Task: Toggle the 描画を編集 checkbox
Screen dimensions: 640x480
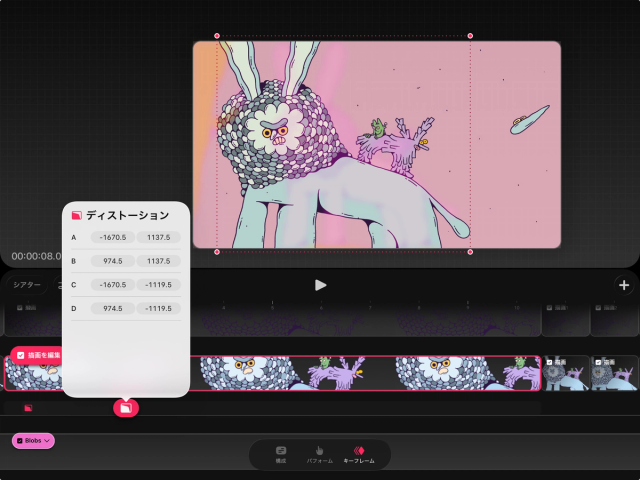Action: click(20, 356)
